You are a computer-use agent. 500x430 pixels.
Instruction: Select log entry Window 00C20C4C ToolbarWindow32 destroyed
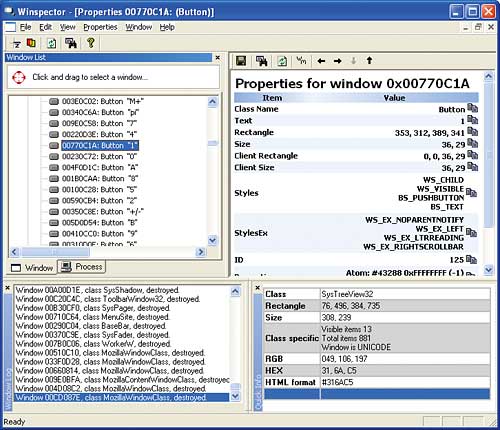click(x=108, y=299)
